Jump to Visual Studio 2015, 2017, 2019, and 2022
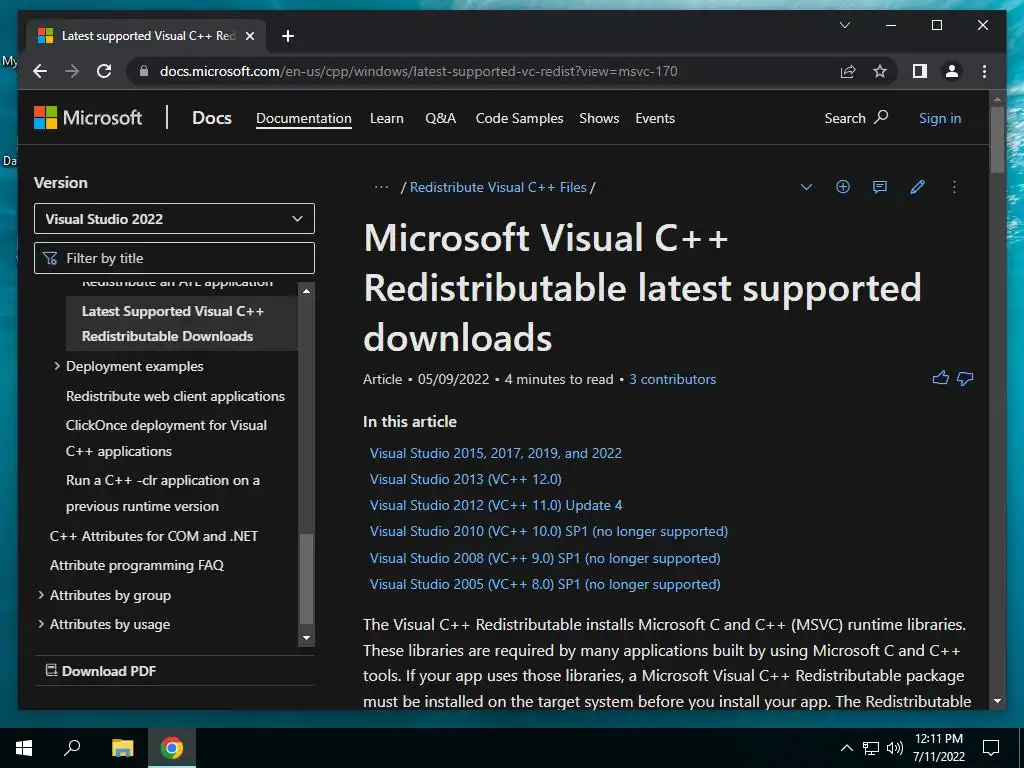Viewport: 1024px width, 768px height. click(x=496, y=453)
